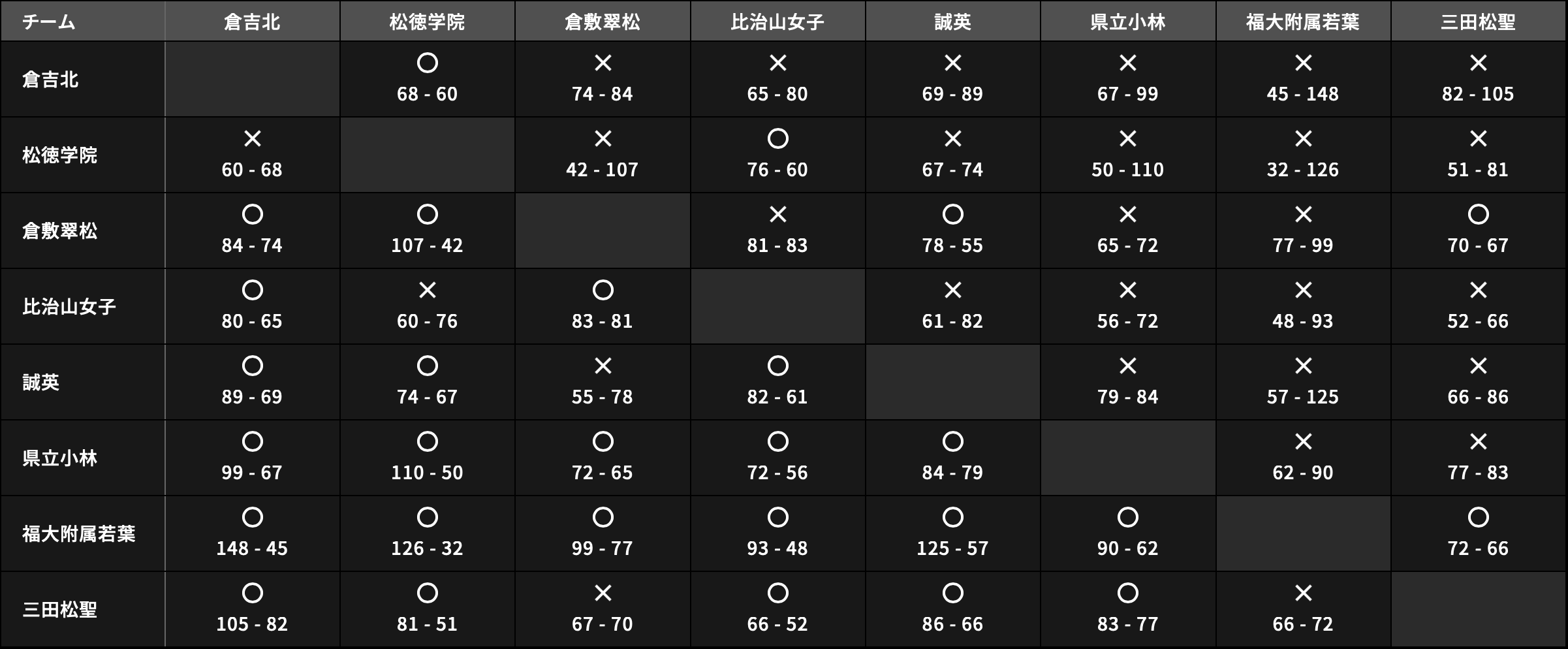Image resolution: width=1568 pixels, height=649 pixels.
Task: Click the loss cross above the 81 - 83 score
Action: (777, 215)
